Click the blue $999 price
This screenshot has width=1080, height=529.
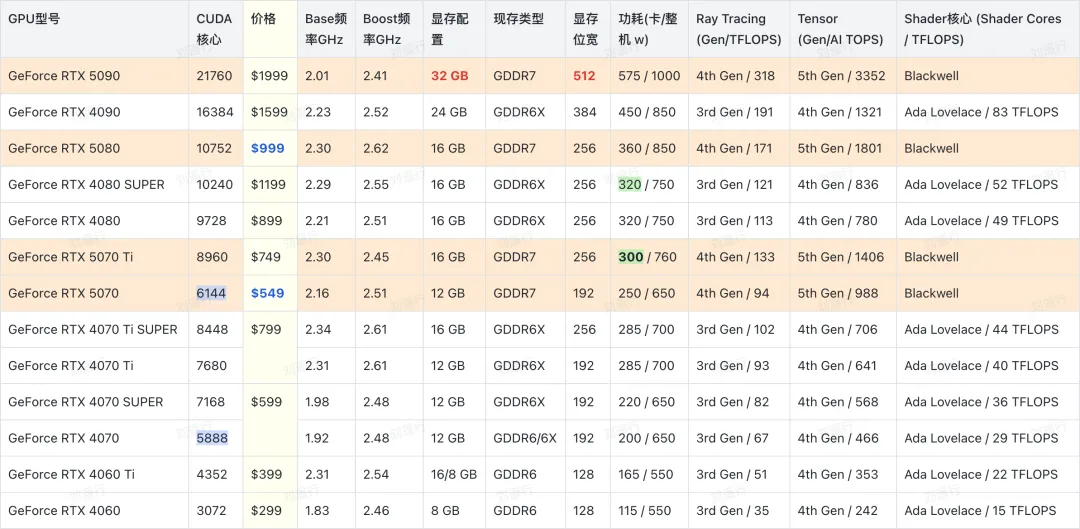pyautogui.click(x=267, y=148)
